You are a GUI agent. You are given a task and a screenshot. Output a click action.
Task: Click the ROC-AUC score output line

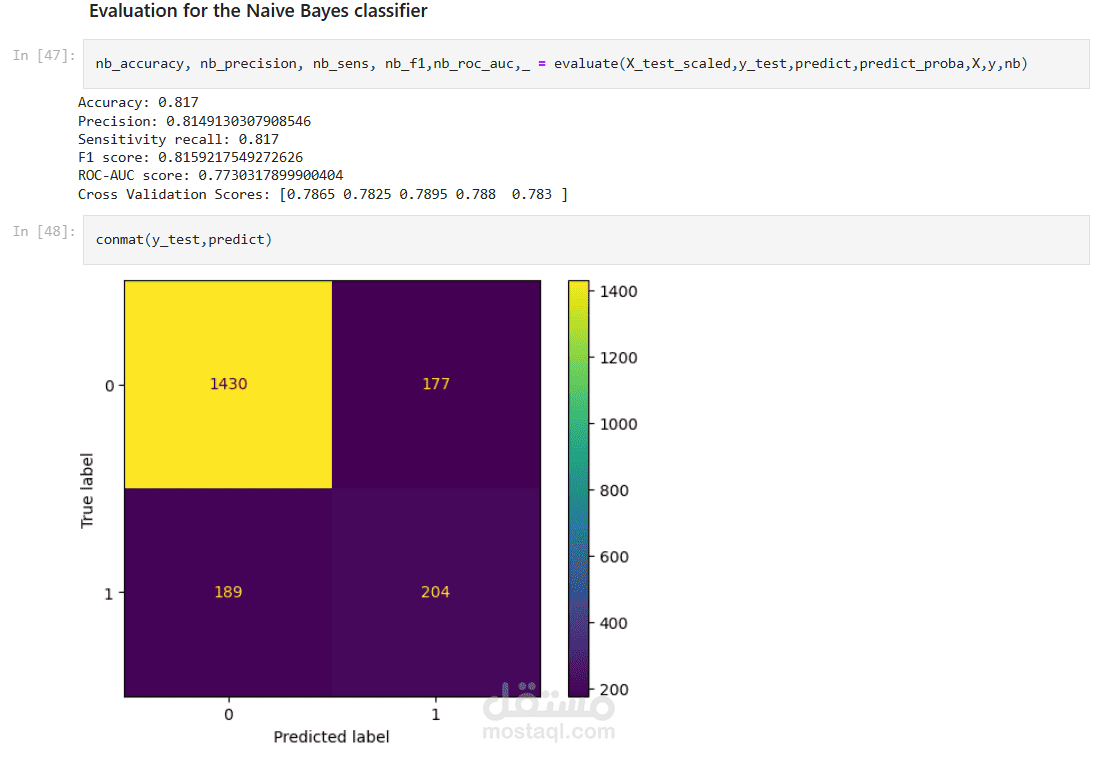tap(210, 175)
